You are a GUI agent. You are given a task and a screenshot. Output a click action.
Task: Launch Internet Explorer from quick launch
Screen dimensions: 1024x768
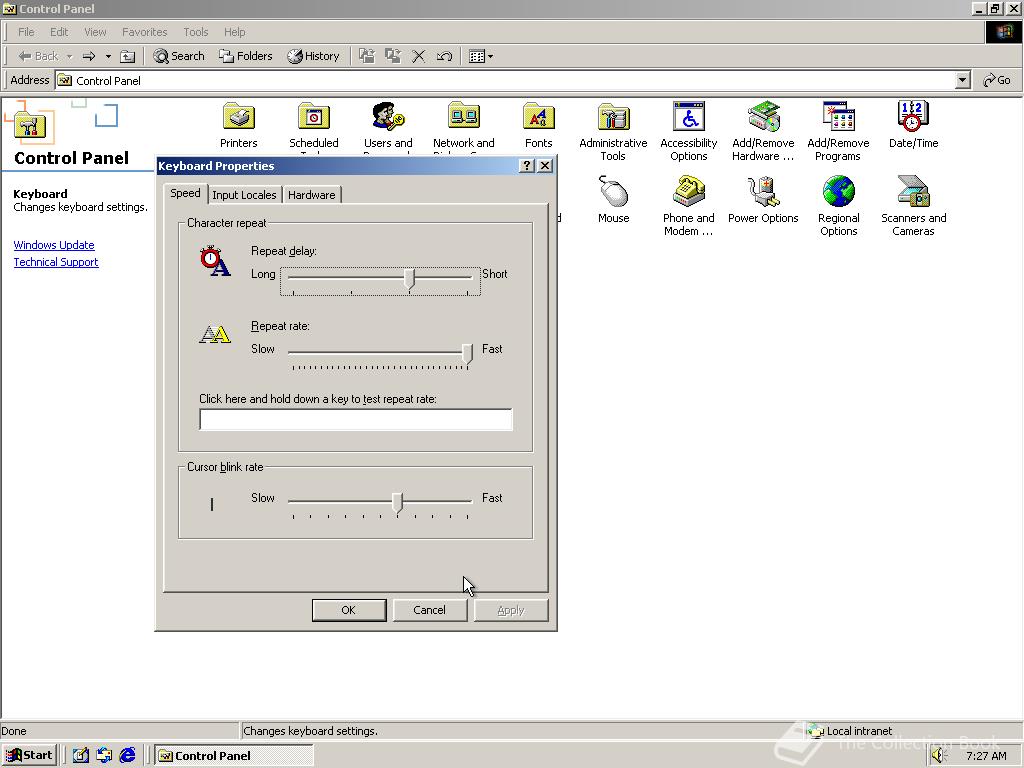(x=127, y=756)
